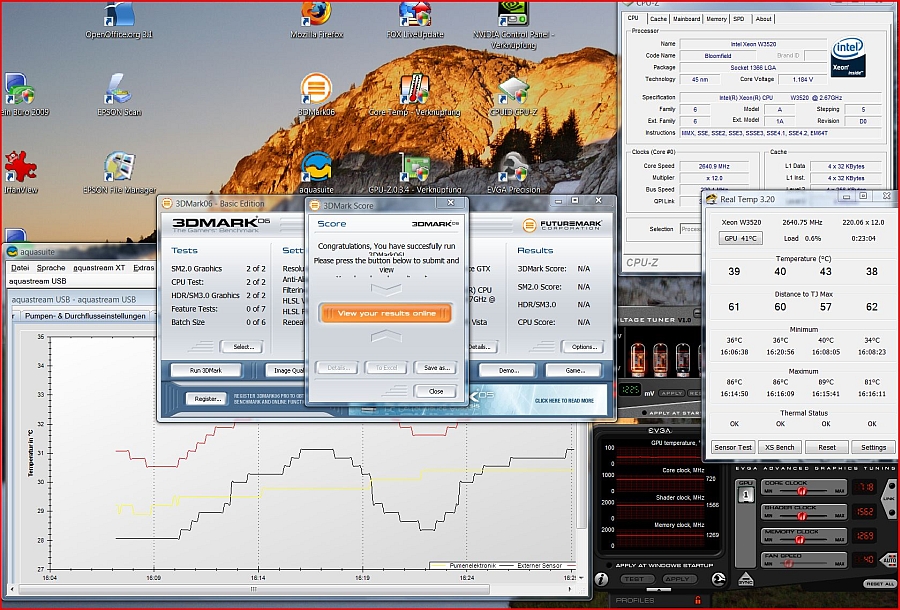900x610 pixels.
Task: Adjust the Memory Clock slider in EVGA
Action: tap(802, 540)
